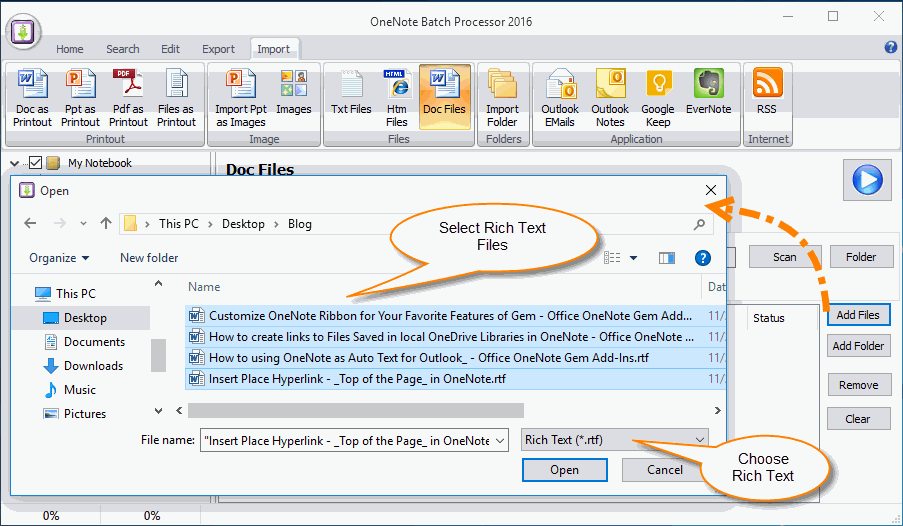Click the application logo menu button

[x=24, y=31]
